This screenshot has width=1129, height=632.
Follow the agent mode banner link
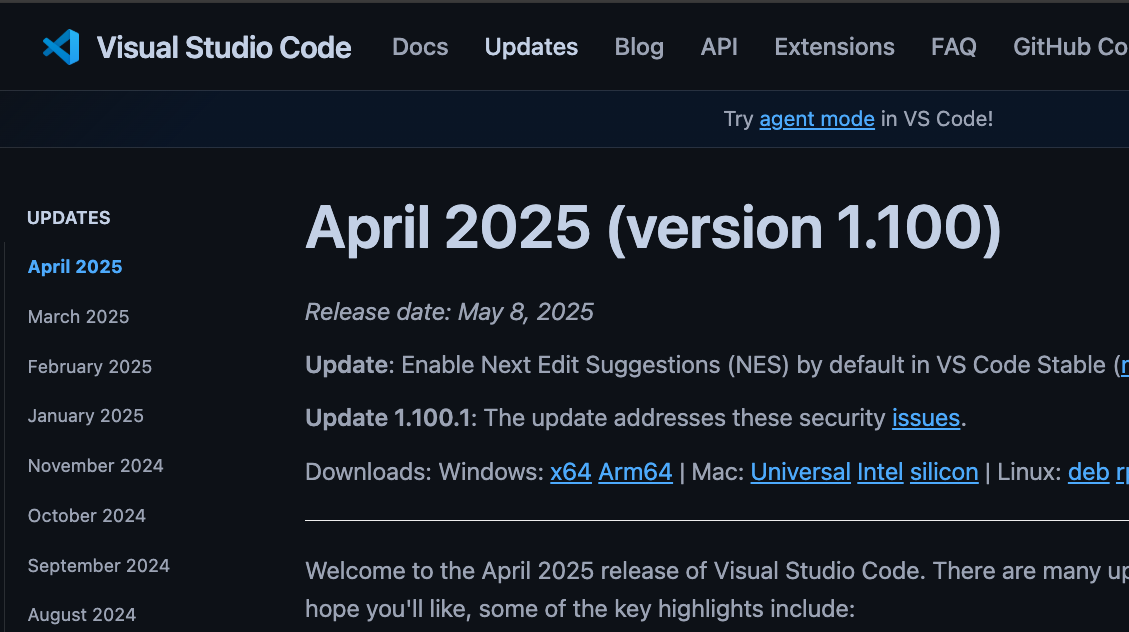817,119
